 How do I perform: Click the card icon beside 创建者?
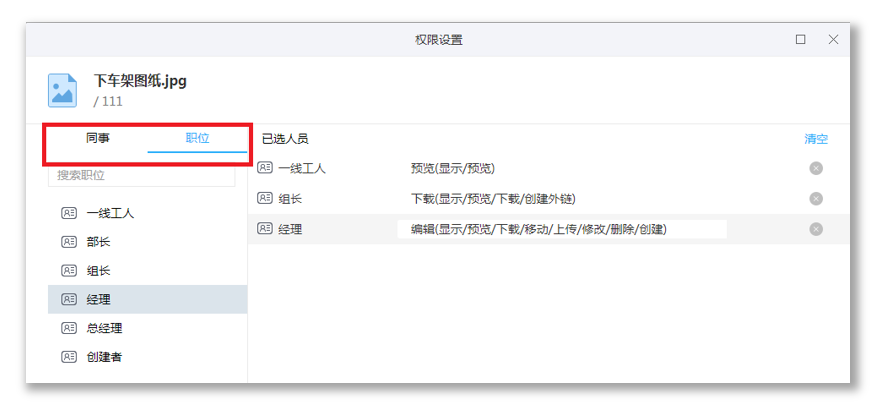click(69, 357)
